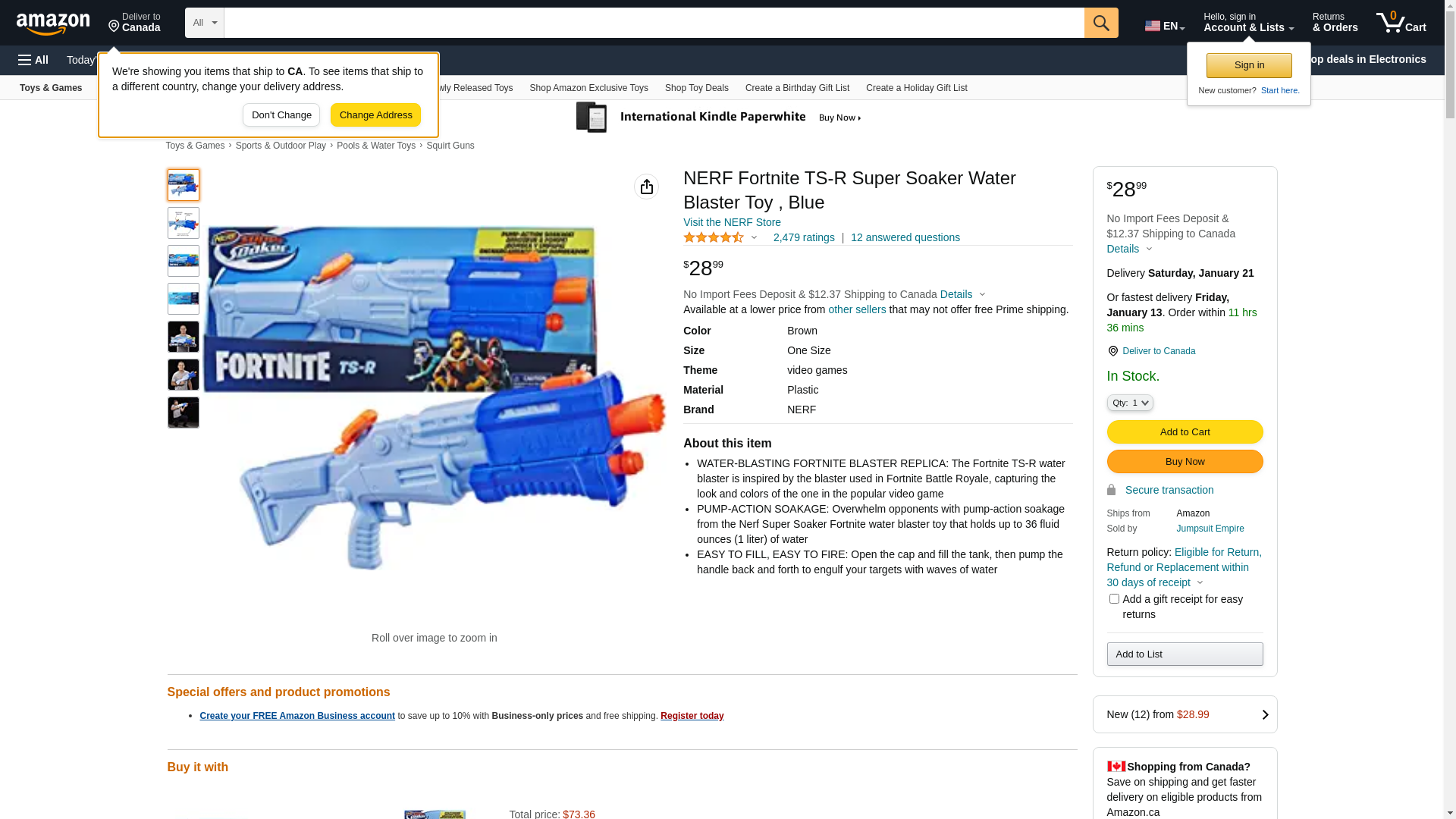The width and height of the screenshot is (1456, 819).
Task: Open the cart icon
Action: pos(1401,23)
